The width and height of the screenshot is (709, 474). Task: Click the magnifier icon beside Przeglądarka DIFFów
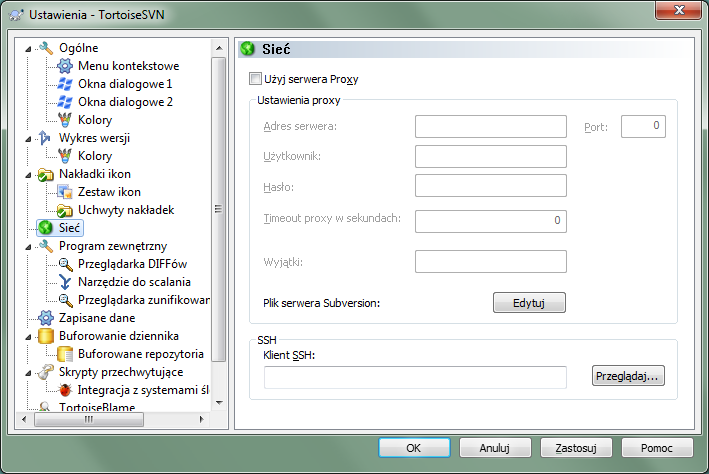click(x=65, y=264)
